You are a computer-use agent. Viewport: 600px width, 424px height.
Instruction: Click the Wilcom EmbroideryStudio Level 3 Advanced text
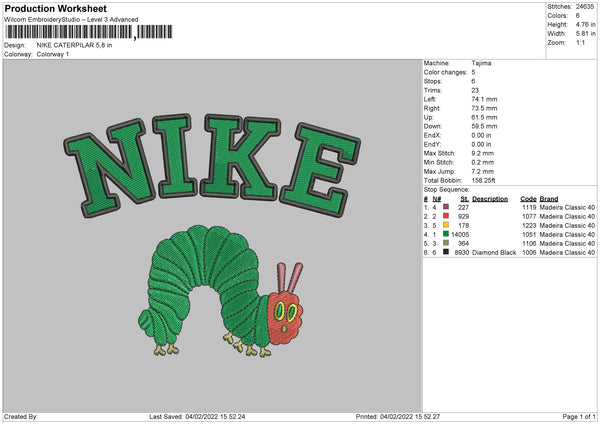pos(71,20)
